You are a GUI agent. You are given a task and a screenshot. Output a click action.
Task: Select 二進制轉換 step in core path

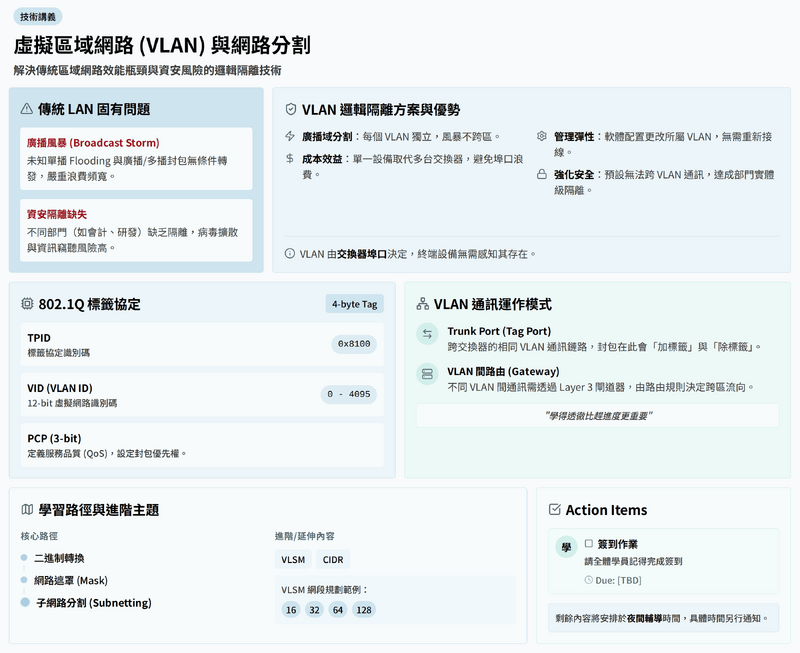[x=59, y=558]
